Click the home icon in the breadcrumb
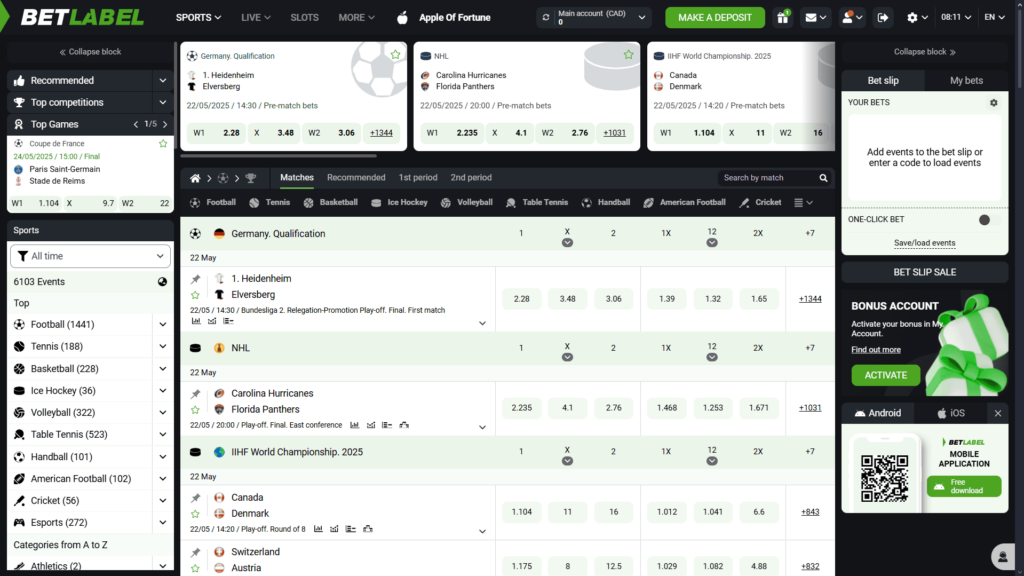Image resolution: width=1024 pixels, height=576 pixels. pos(194,177)
